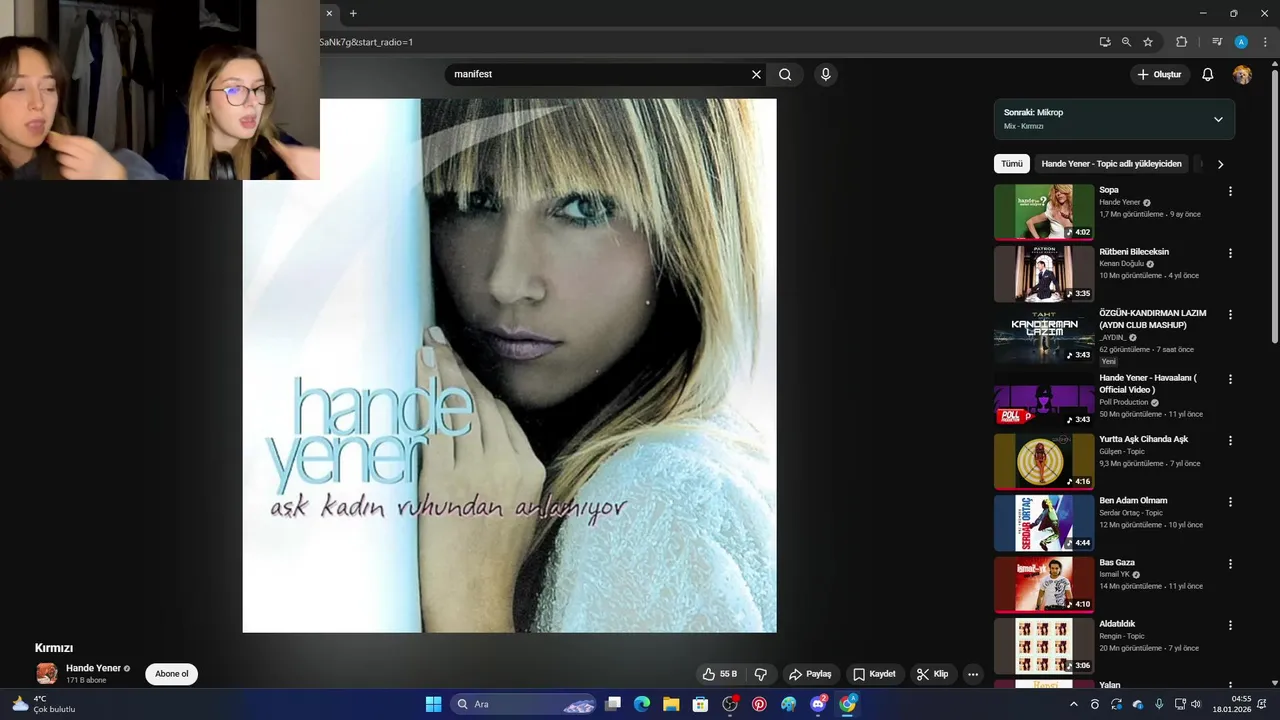Viewport: 1280px width, 720px height.
Task: Open Yurtta Aşk Cihanda Aşk title link
Action: [1143, 439]
